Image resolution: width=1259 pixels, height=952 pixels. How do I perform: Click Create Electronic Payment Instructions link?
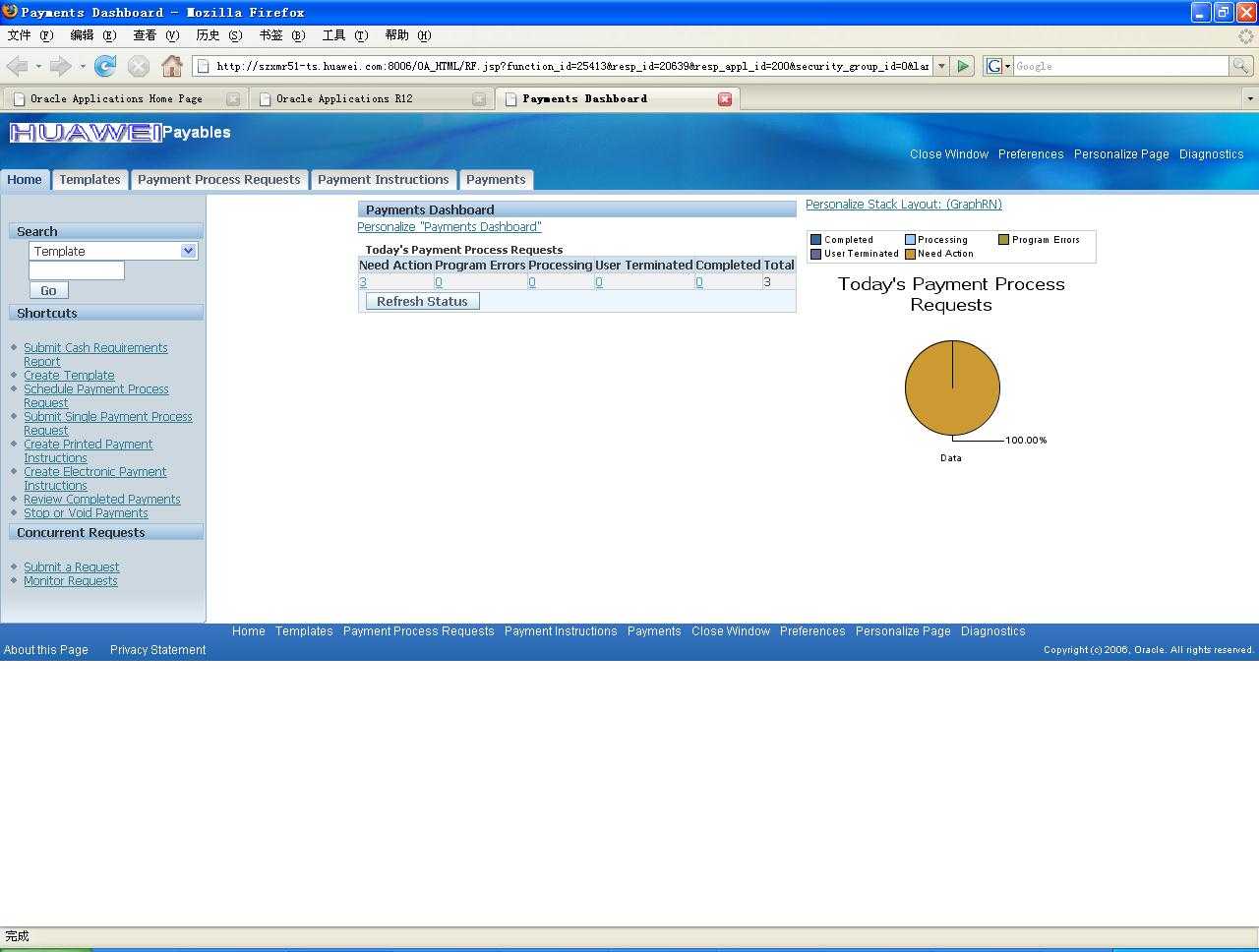94,478
